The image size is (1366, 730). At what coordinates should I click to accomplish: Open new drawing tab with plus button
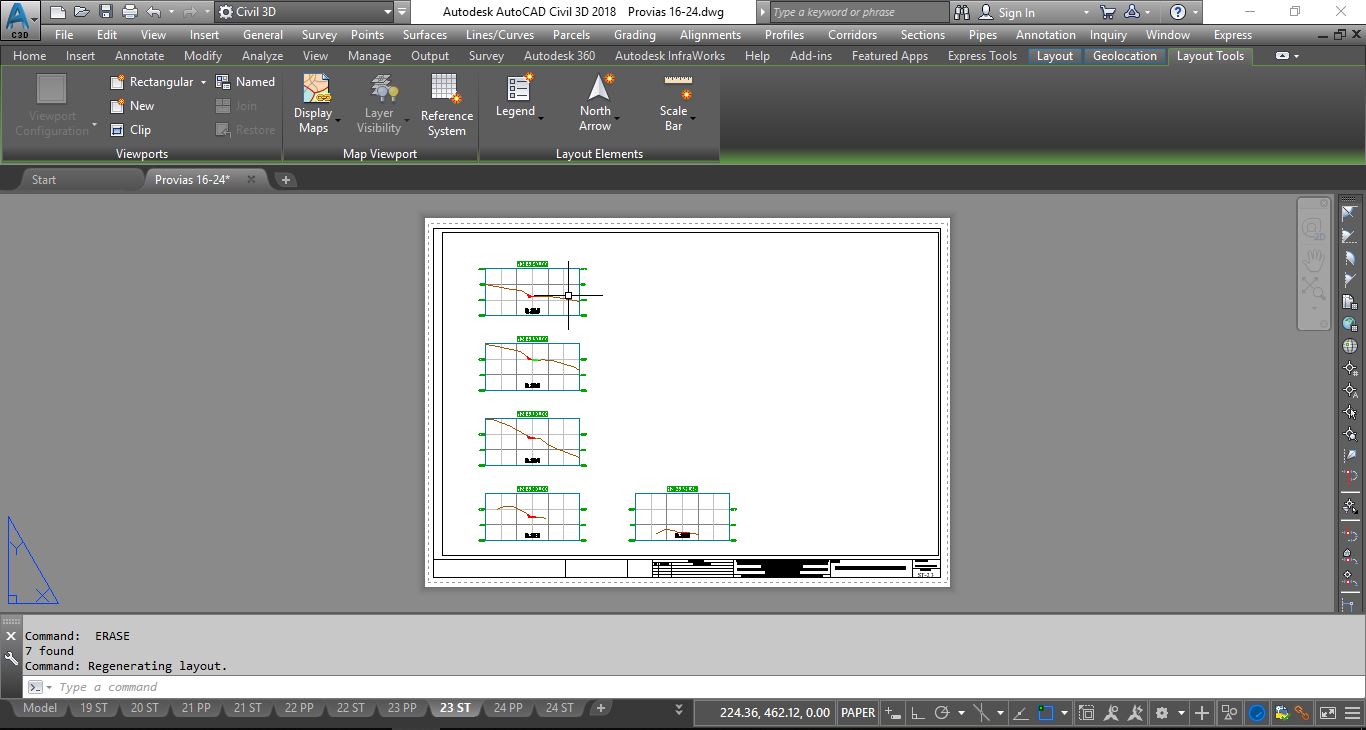[285, 180]
